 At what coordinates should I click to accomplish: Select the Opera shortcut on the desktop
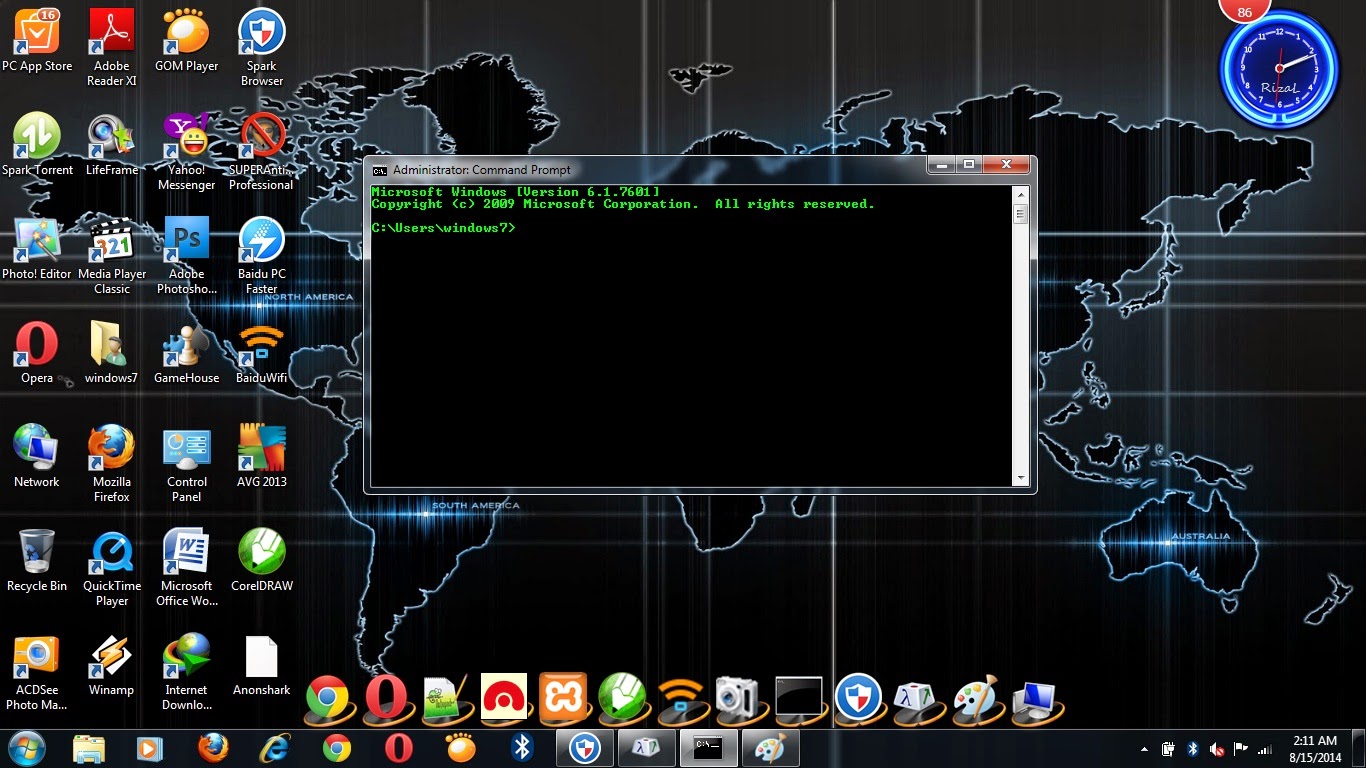click(37, 353)
